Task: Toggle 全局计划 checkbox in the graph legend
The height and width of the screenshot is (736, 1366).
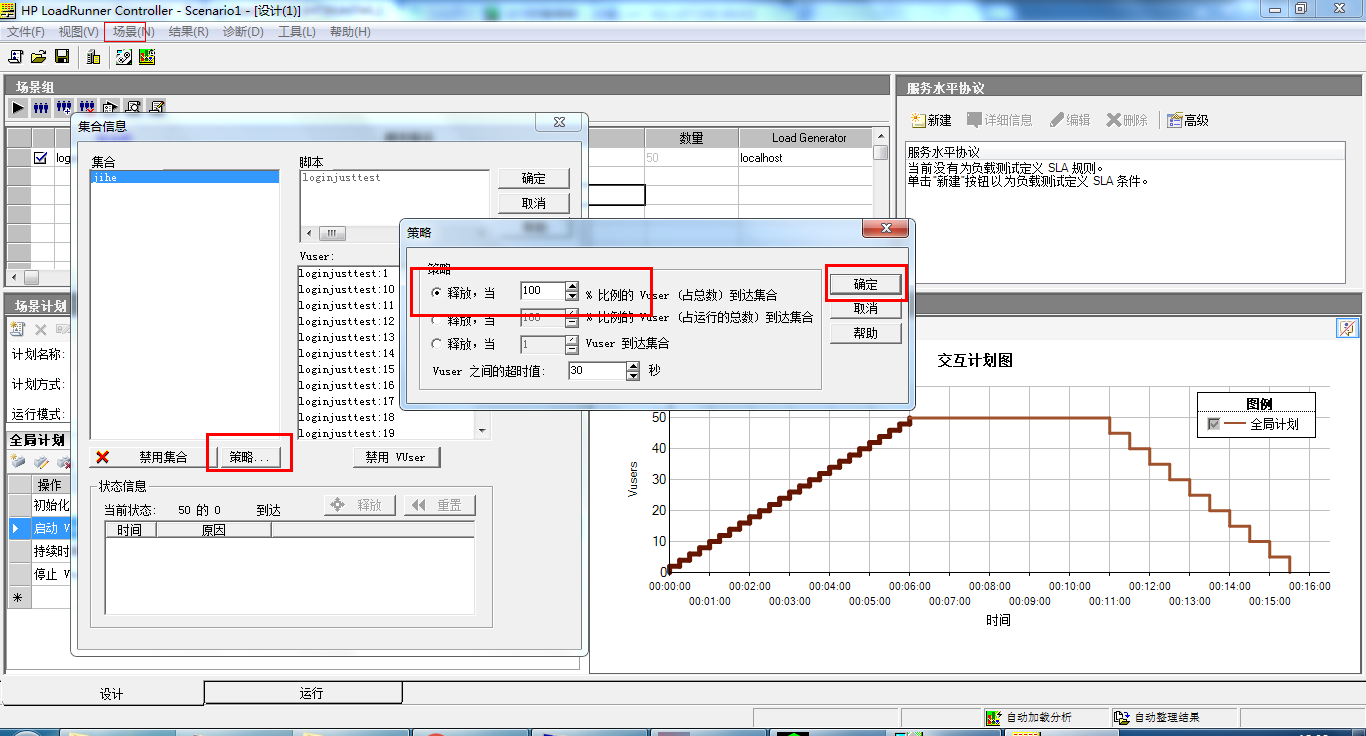Action: click(x=1214, y=424)
